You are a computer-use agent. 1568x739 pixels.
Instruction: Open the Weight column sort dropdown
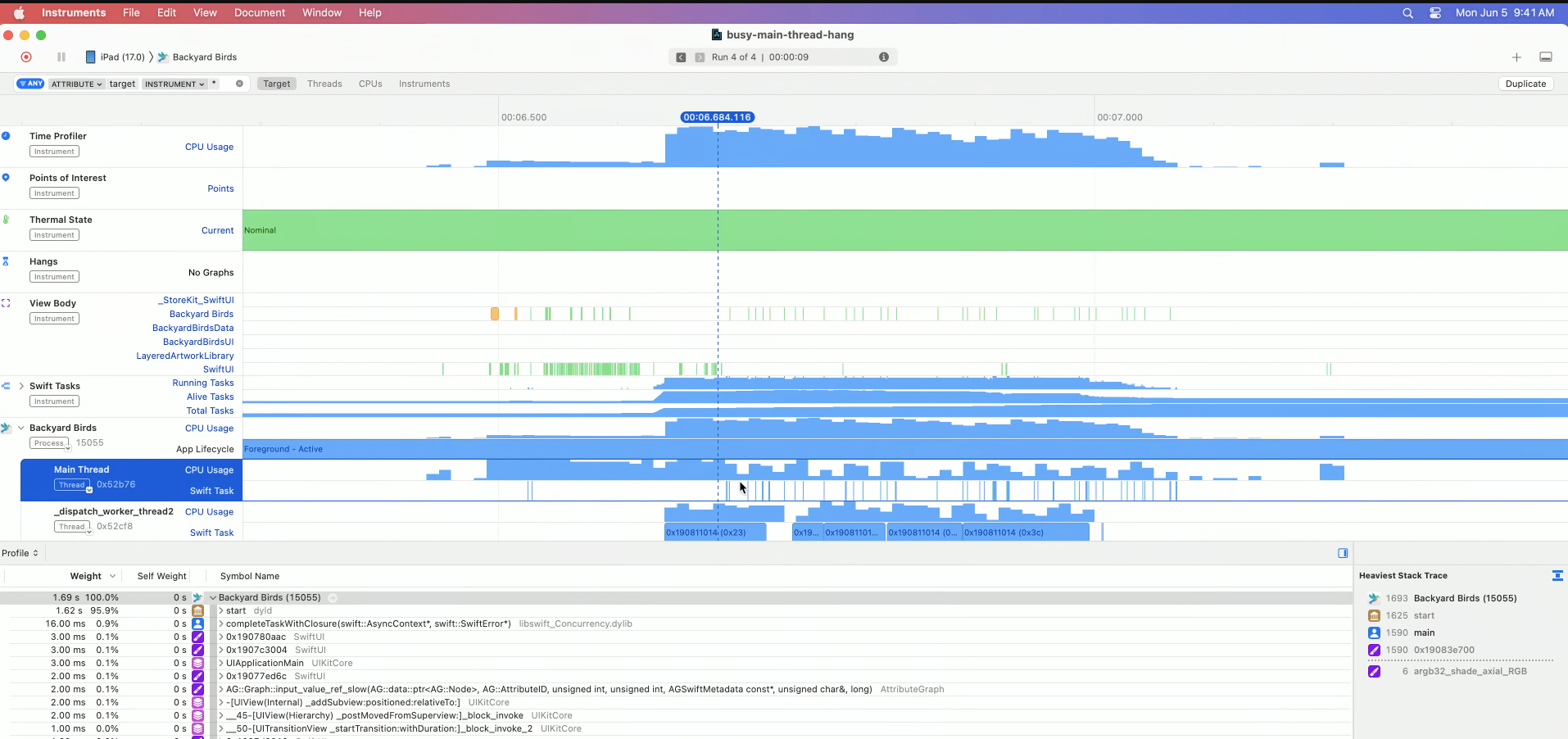click(112, 577)
